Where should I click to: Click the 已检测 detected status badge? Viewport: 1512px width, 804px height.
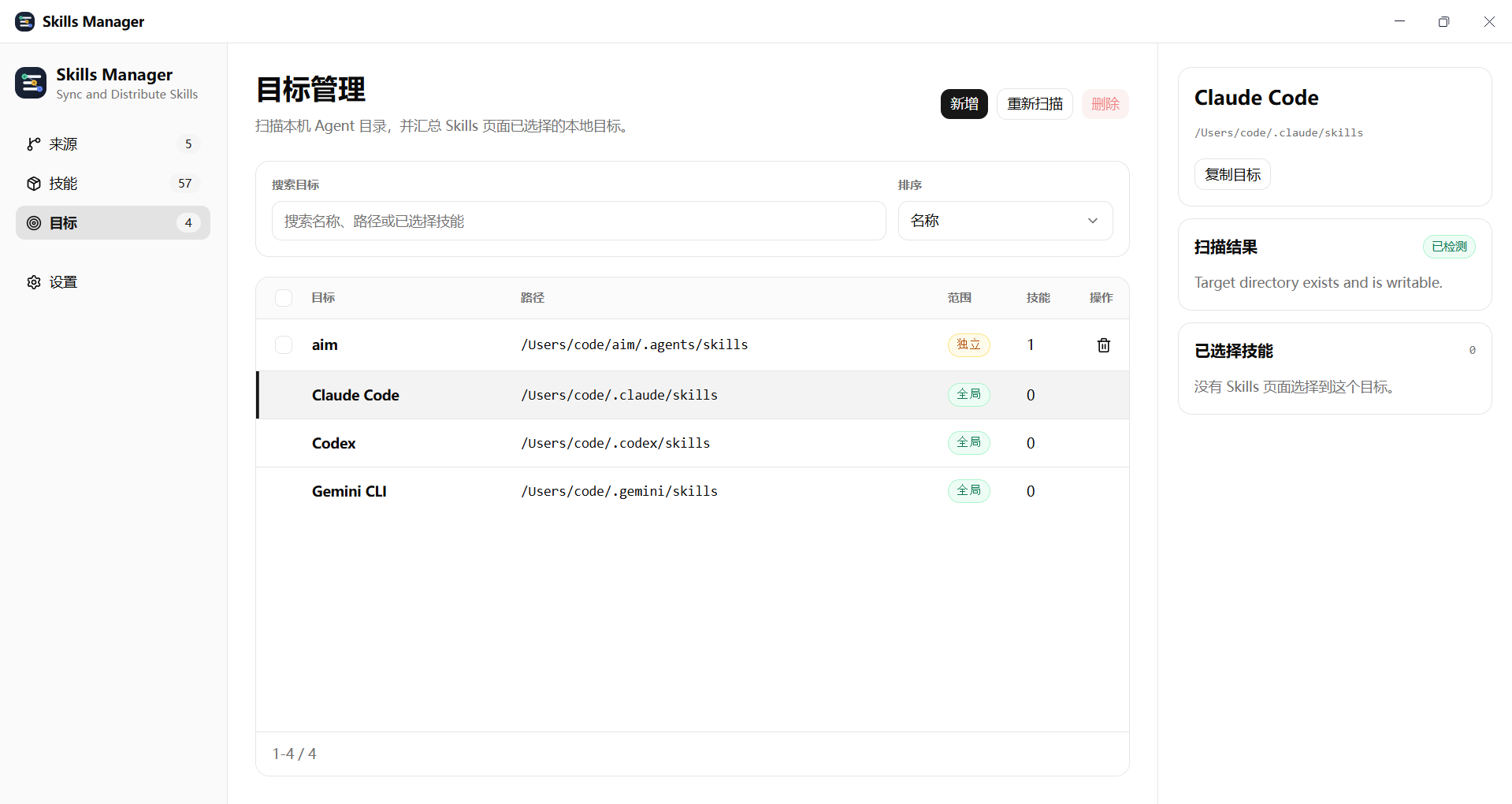point(1449,247)
